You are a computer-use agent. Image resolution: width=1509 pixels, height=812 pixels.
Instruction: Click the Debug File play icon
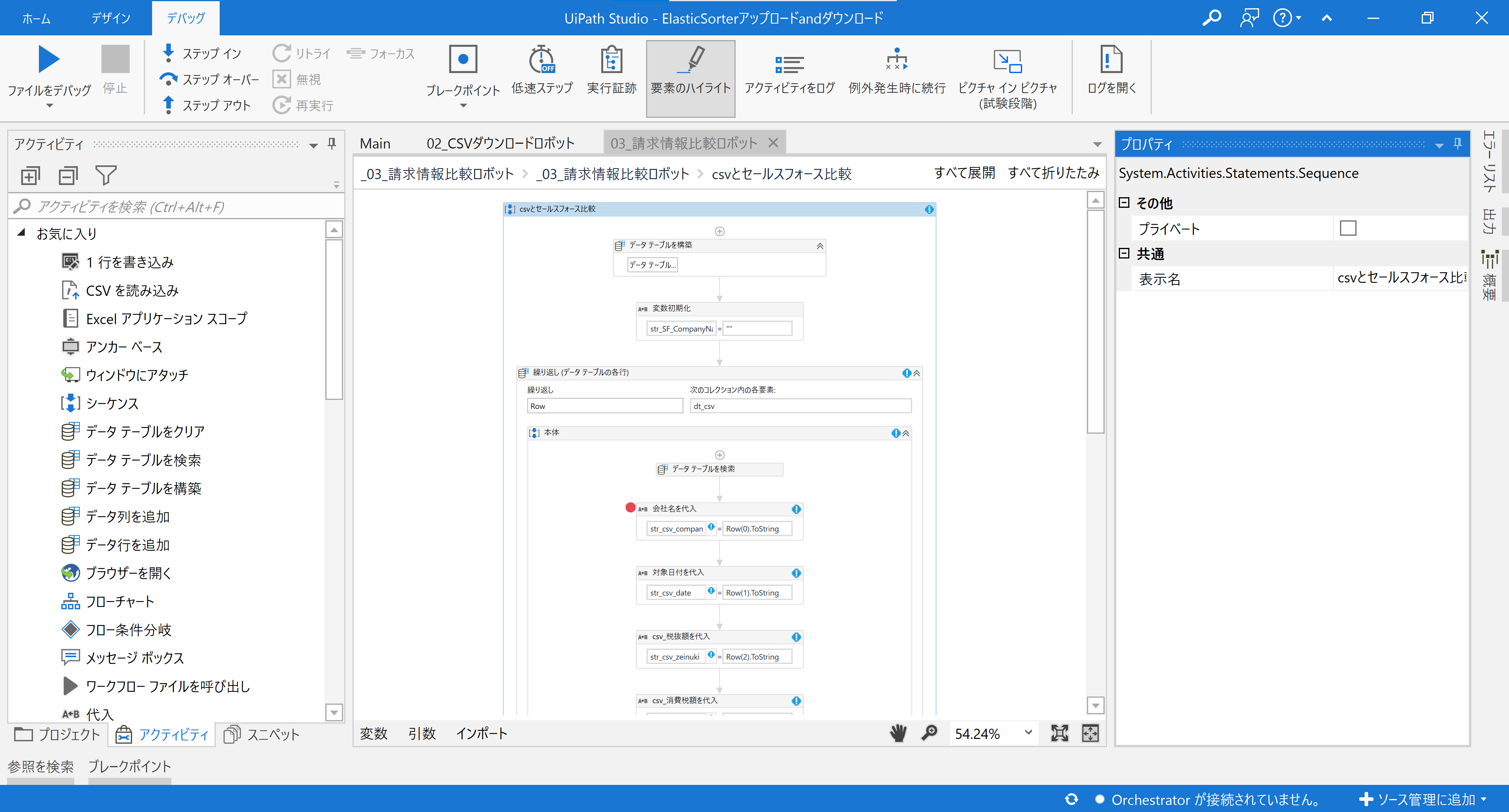pyautogui.click(x=48, y=59)
